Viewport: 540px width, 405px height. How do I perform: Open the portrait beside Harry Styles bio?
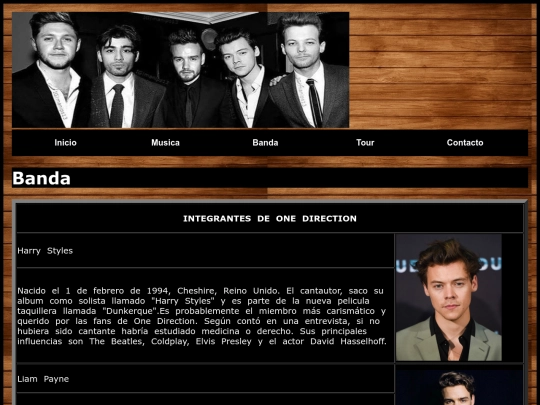pyautogui.click(x=449, y=298)
